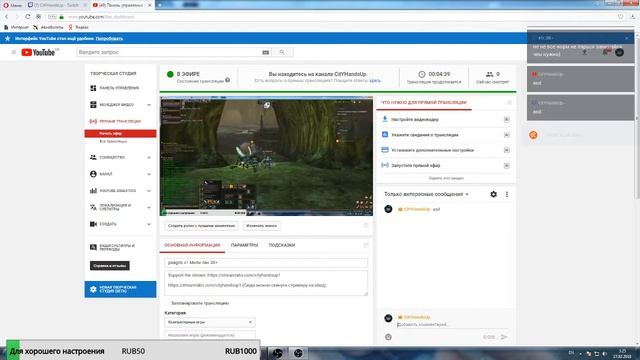Click the Создать camera icon
The width and height of the screenshot is (640, 360).
(x=93, y=224)
